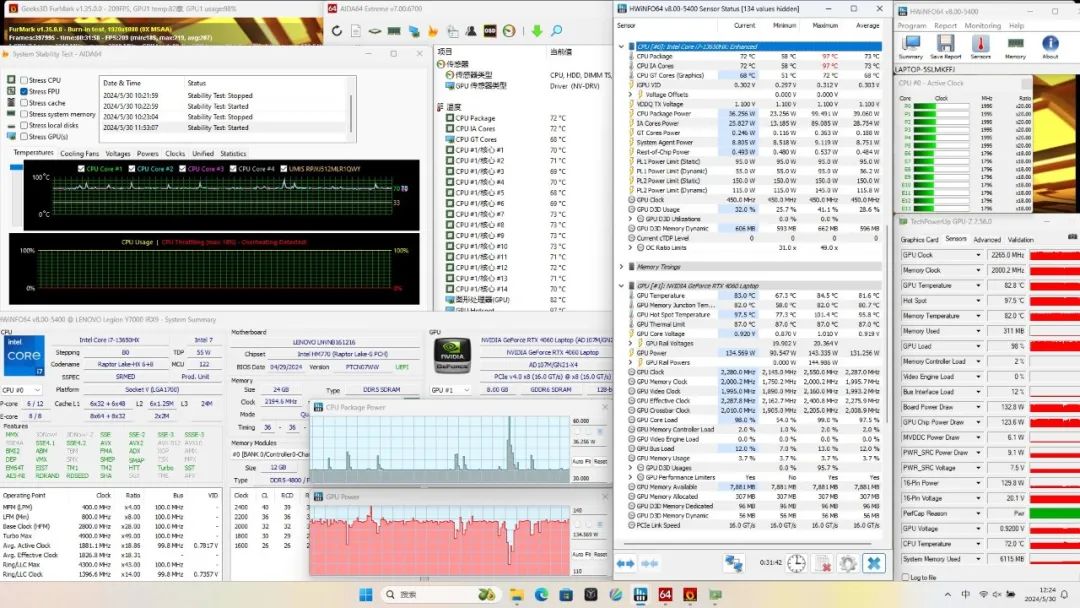Click the AIDA64 taskbar icon
Screen dimensions: 1080x608
(665, 594)
